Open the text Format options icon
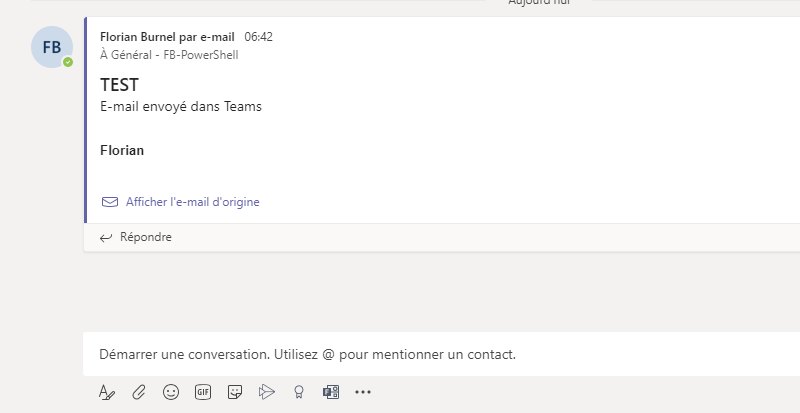The height and width of the screenshot is (413, 800). [x=107, y=393]
